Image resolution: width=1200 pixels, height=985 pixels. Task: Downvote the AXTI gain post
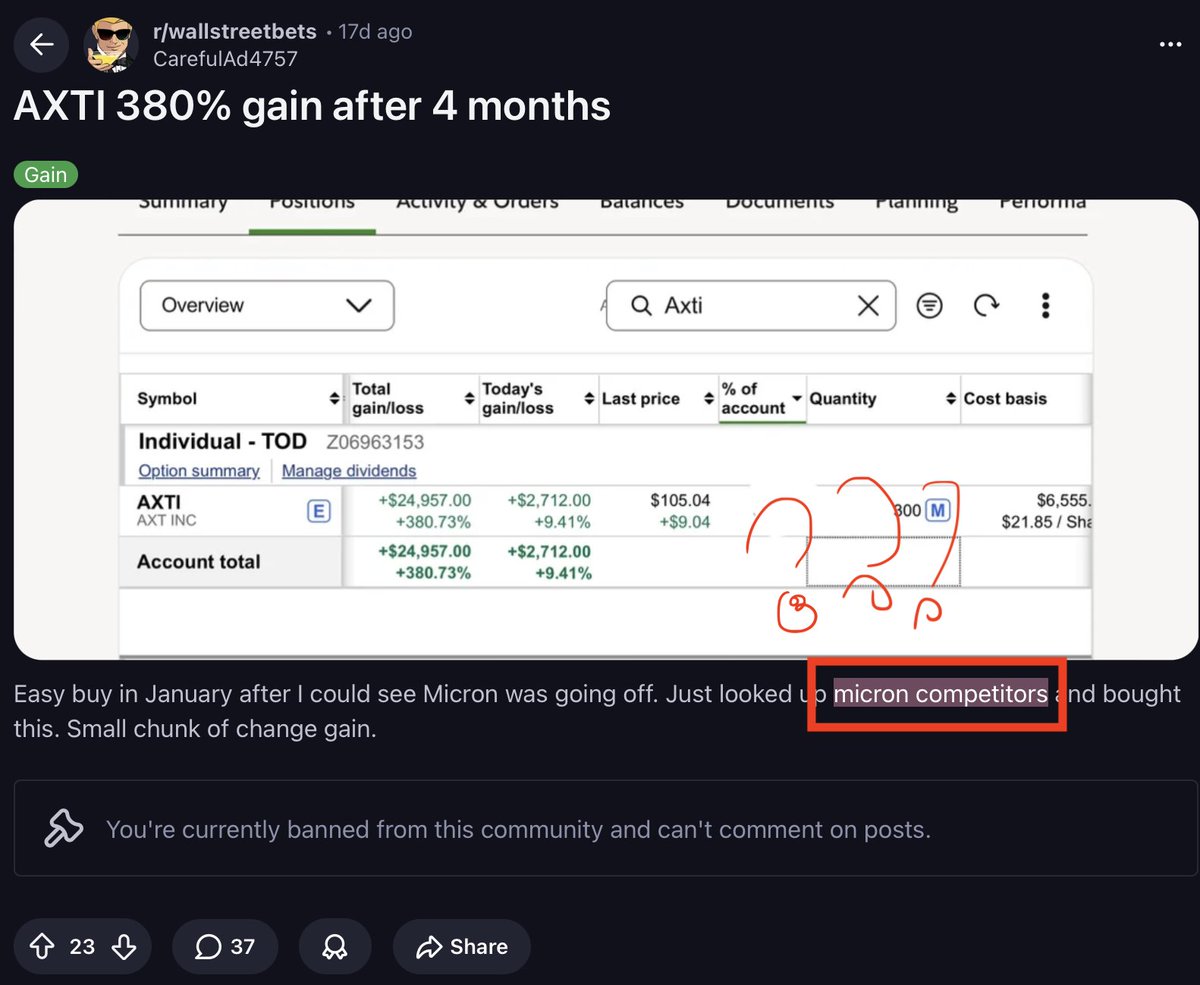pos(123,946)
